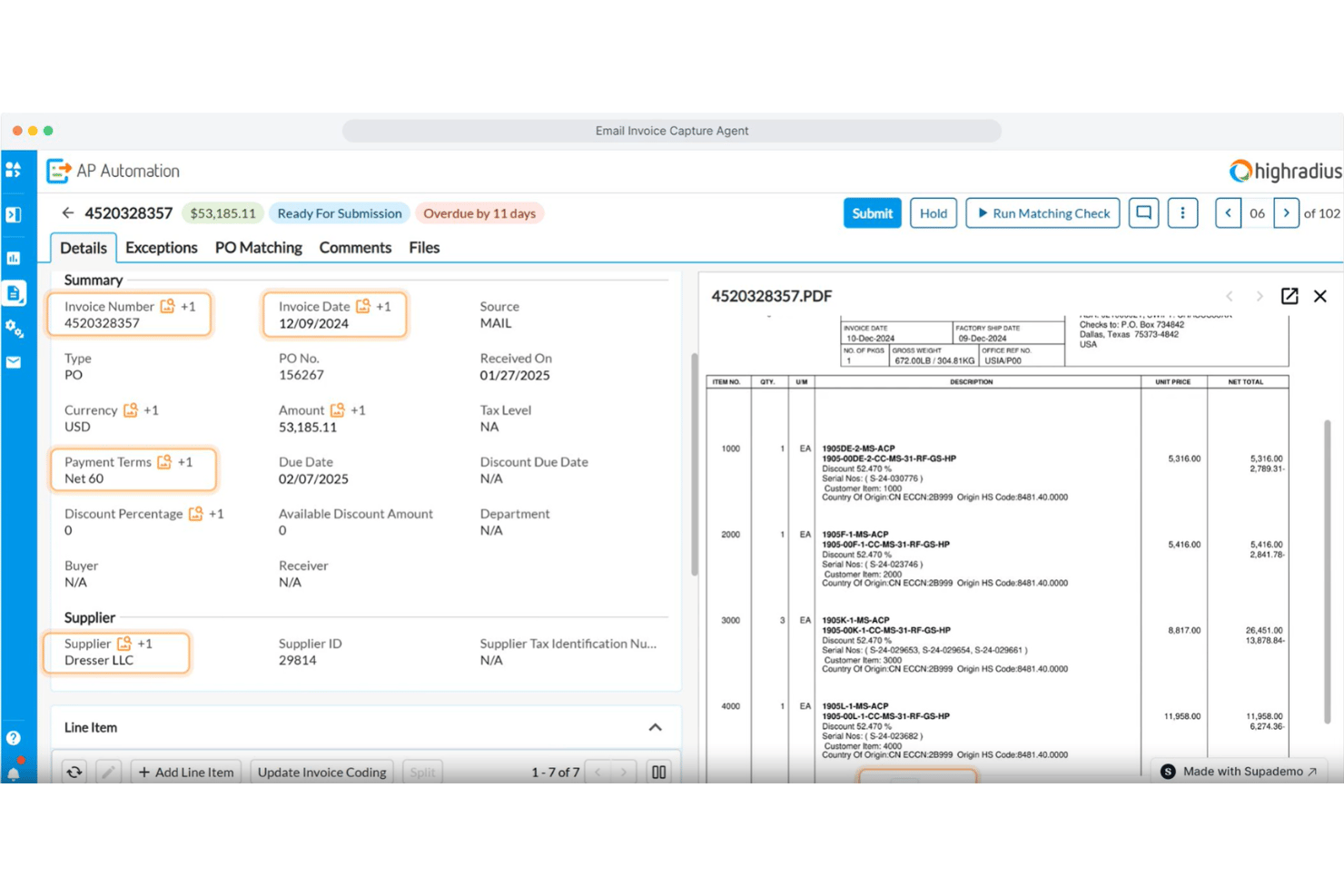Click the Details pane vertical scrollbar

[695, 464]
